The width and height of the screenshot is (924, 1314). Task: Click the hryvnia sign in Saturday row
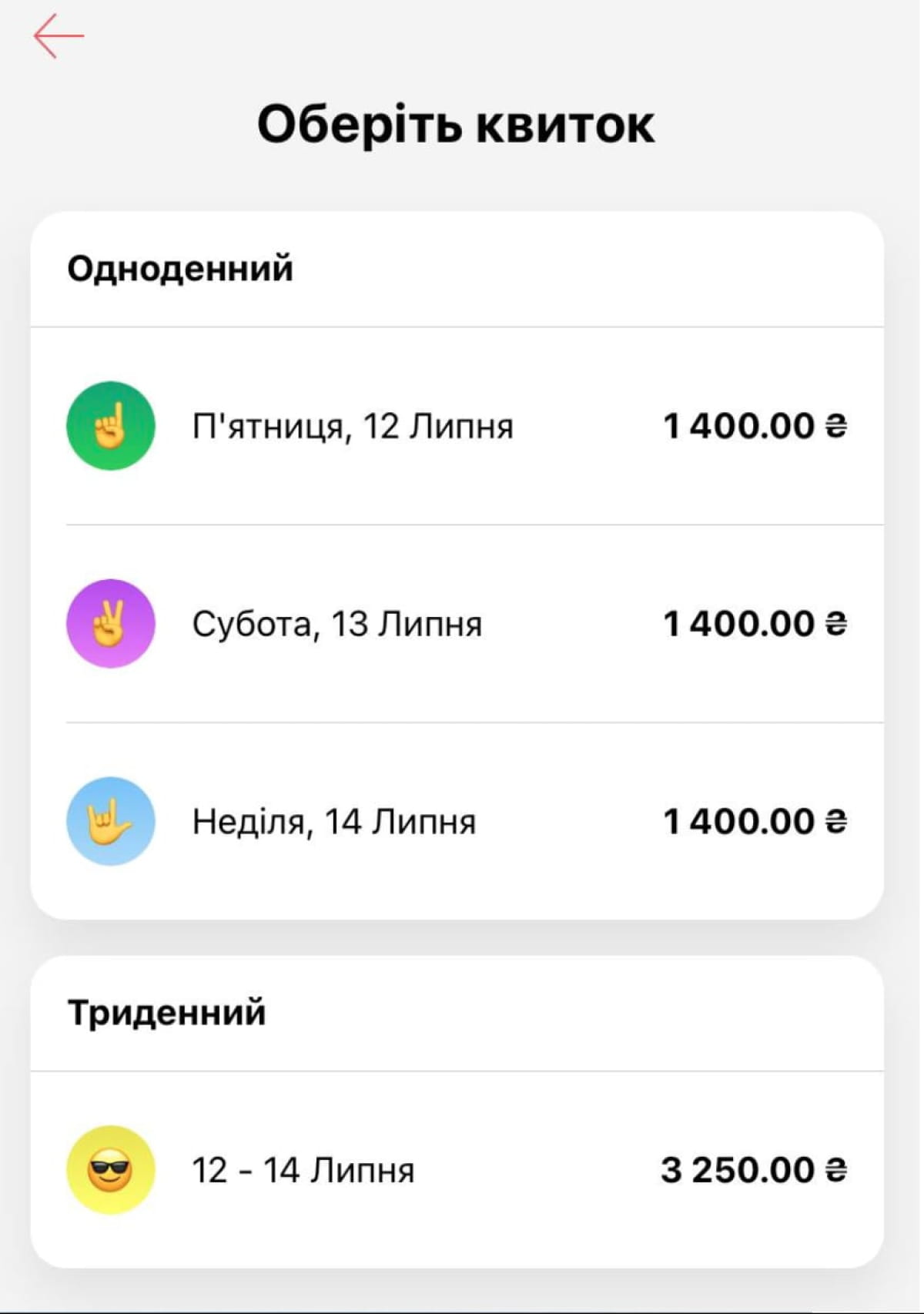pyautogui.click(x=836, y=624)
